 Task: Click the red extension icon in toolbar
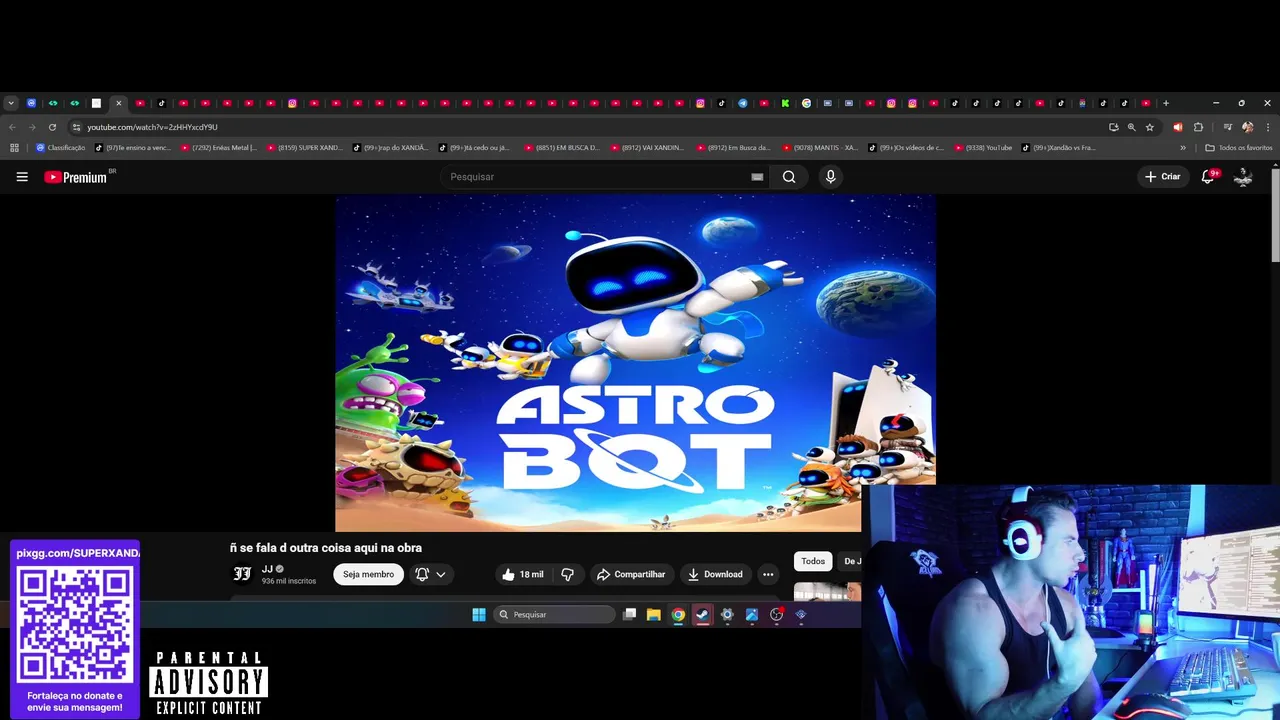(x=1177, y=127)
